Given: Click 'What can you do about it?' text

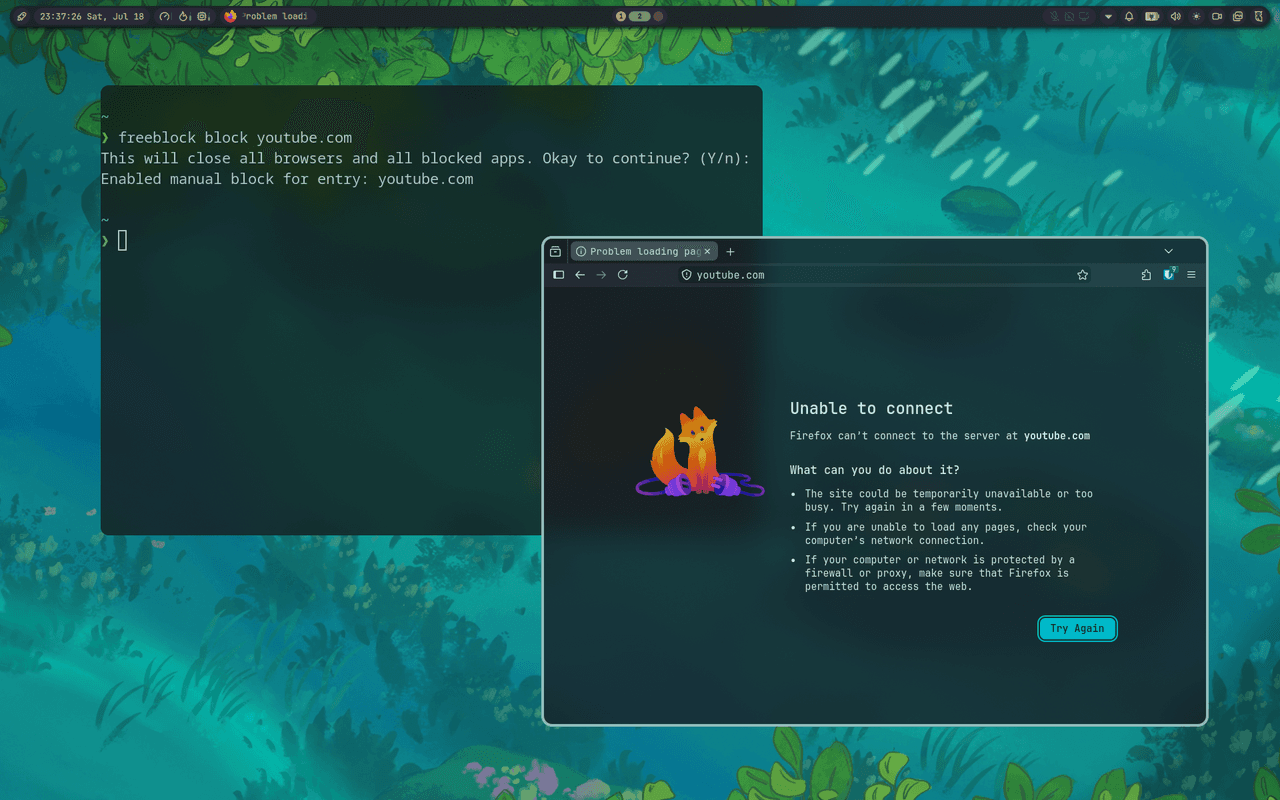Looking at the screenshot, I should (x=874, y=470).
